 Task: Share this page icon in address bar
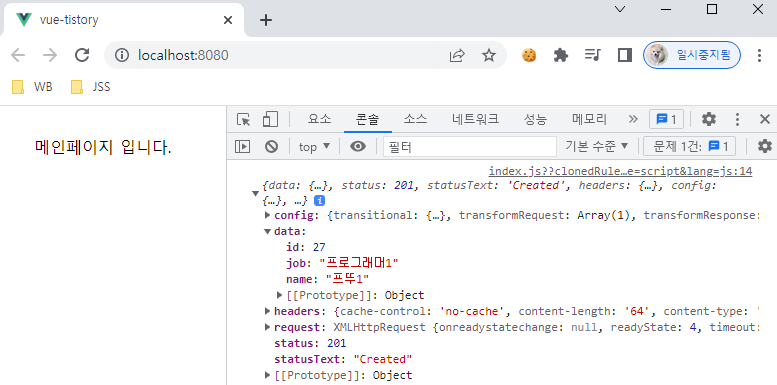[x=456, y=55]
